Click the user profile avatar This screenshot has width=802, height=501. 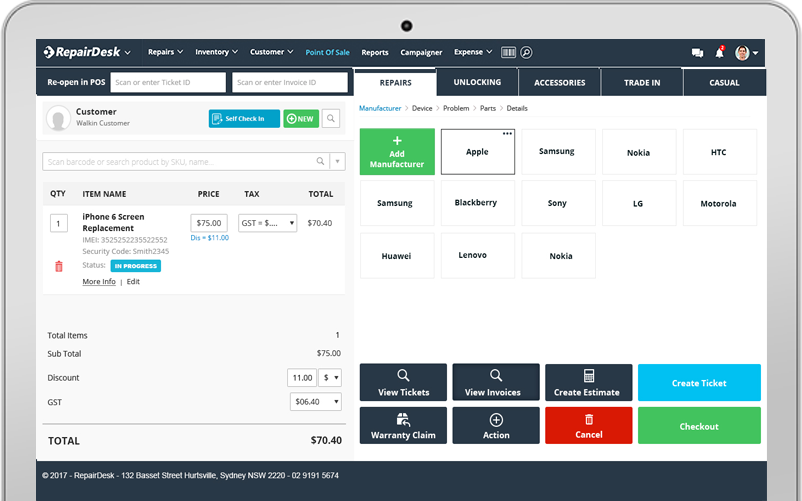(742, 52)
